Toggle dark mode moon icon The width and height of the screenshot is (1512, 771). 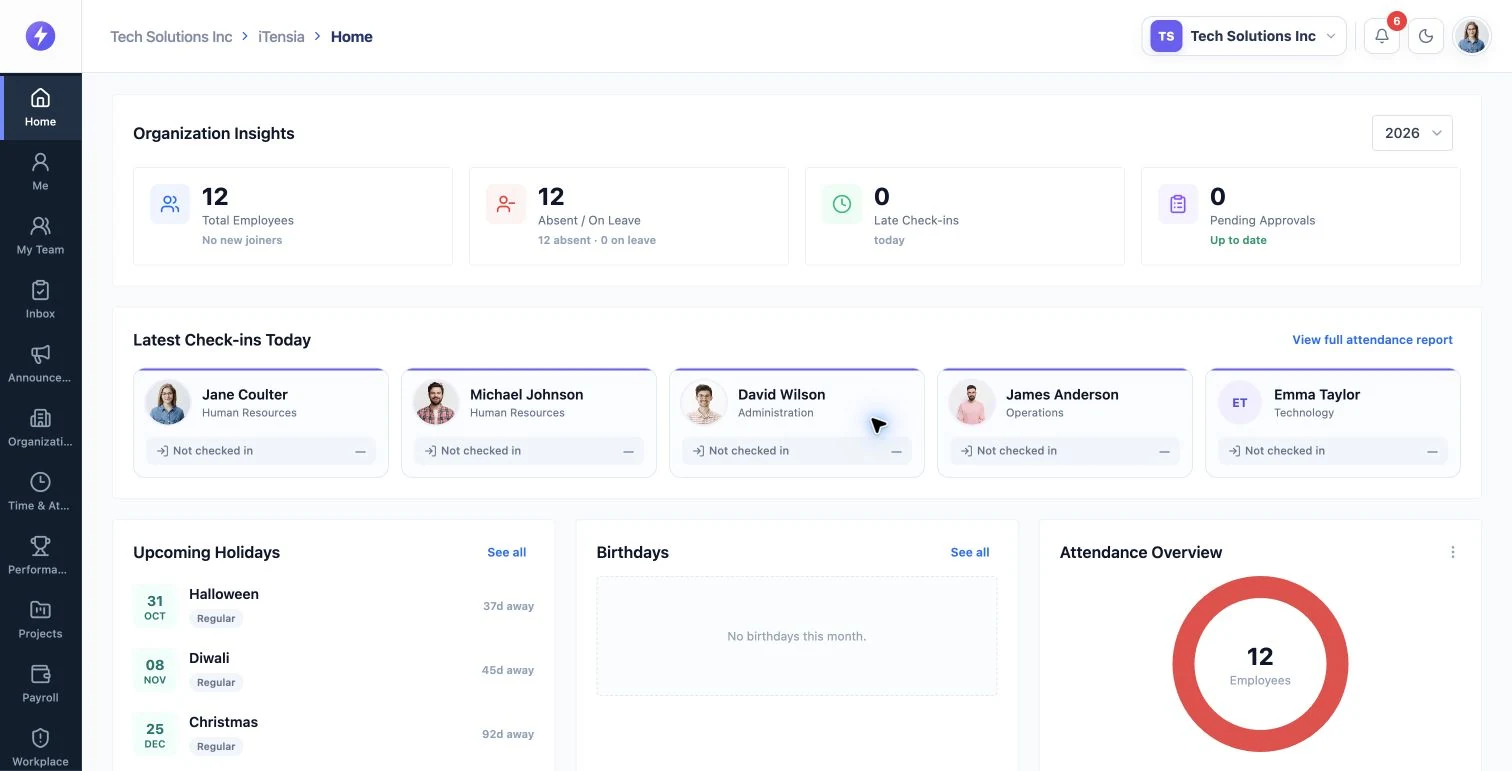point(1426,36)
